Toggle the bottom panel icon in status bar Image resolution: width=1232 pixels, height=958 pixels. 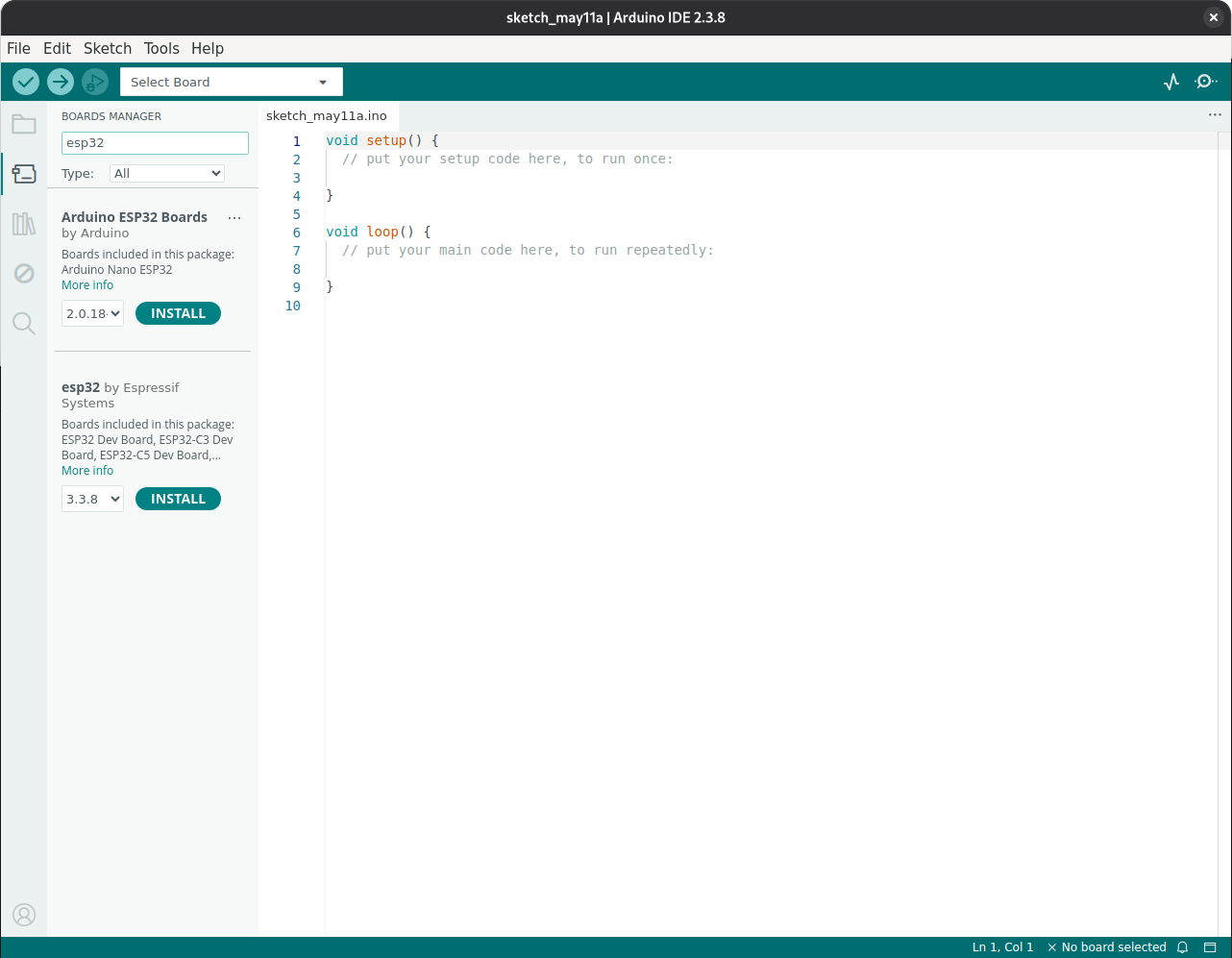(1212, 947)
